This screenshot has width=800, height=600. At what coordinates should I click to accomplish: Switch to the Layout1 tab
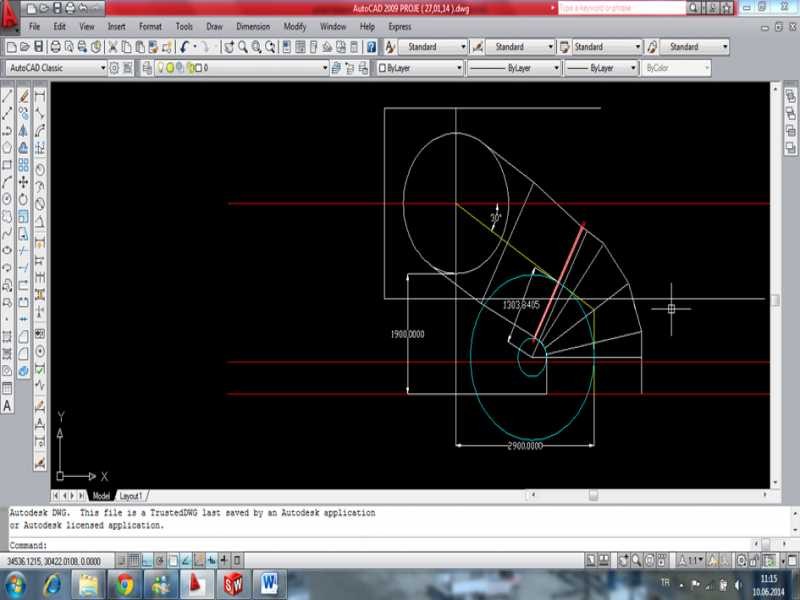click(131, 495)
